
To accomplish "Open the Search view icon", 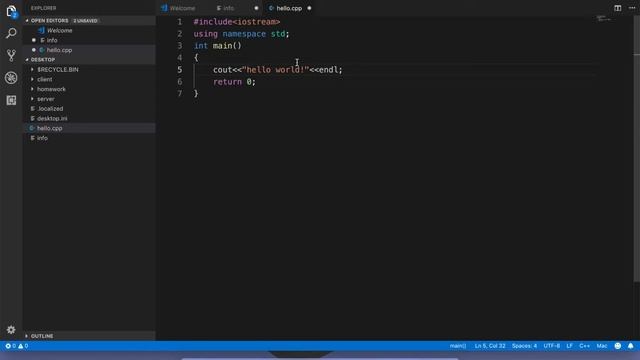I will click(11, 33).
